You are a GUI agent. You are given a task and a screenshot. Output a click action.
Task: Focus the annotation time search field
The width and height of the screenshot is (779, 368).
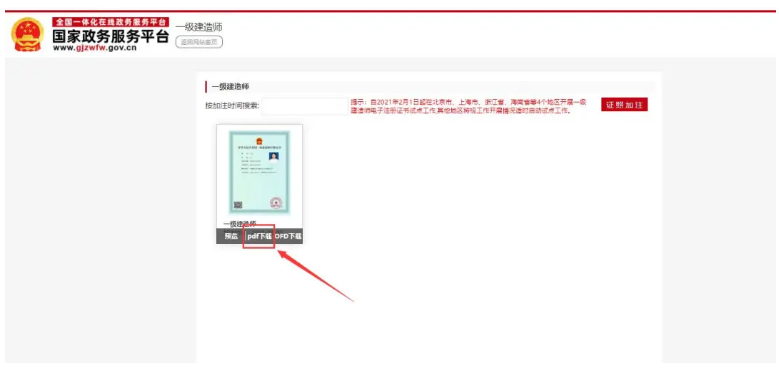pos(304,106)
